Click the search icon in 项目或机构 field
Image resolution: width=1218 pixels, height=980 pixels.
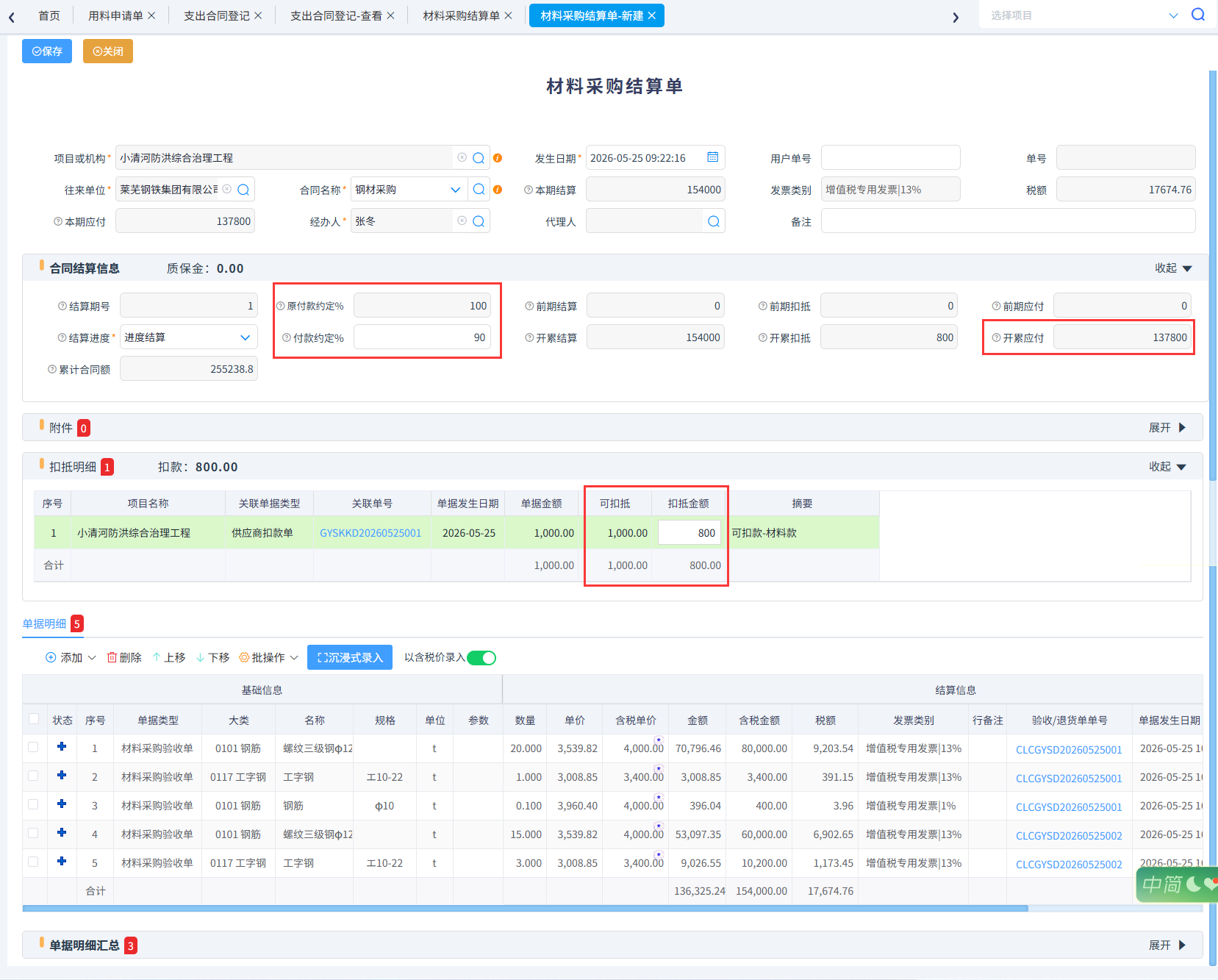pos(479,158)
